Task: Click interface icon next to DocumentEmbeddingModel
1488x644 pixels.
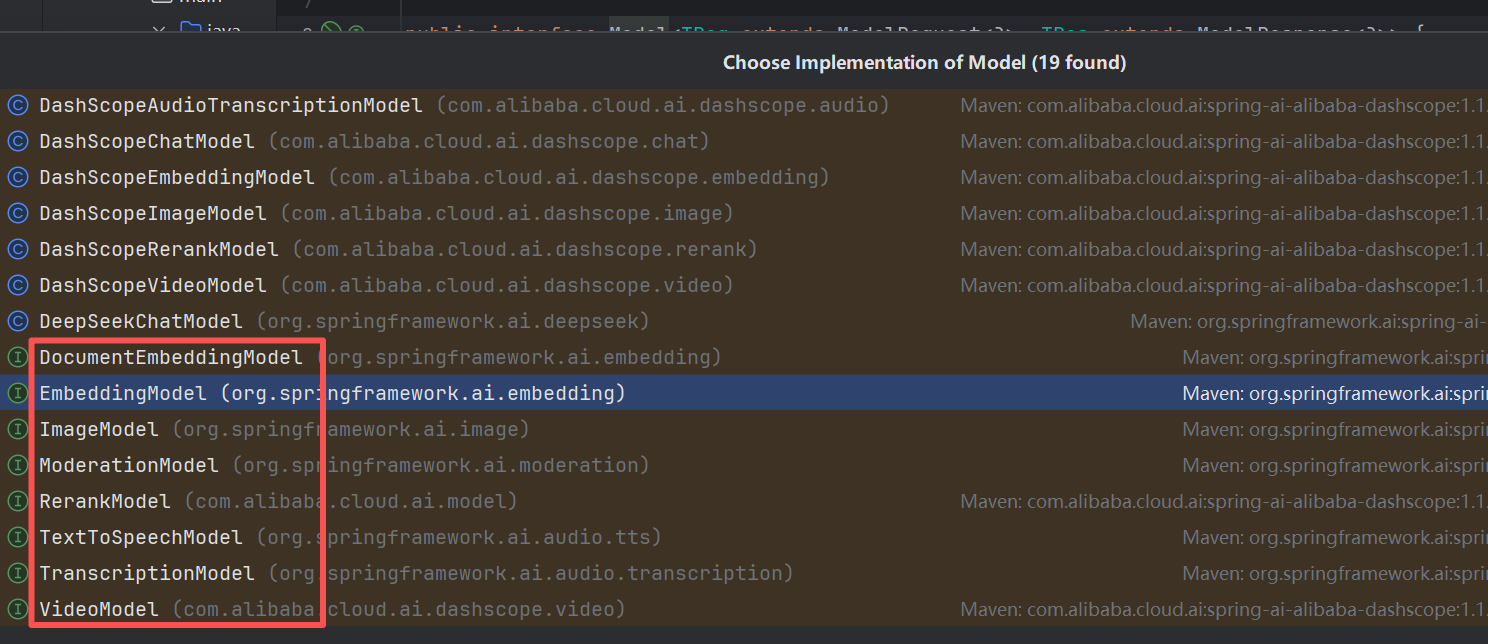Action: 17,357
